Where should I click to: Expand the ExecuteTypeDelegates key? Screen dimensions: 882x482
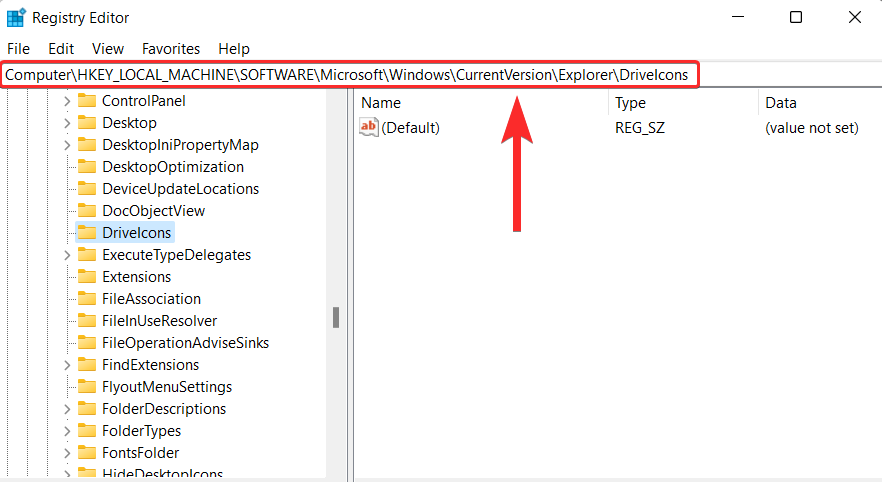[67, 255]
